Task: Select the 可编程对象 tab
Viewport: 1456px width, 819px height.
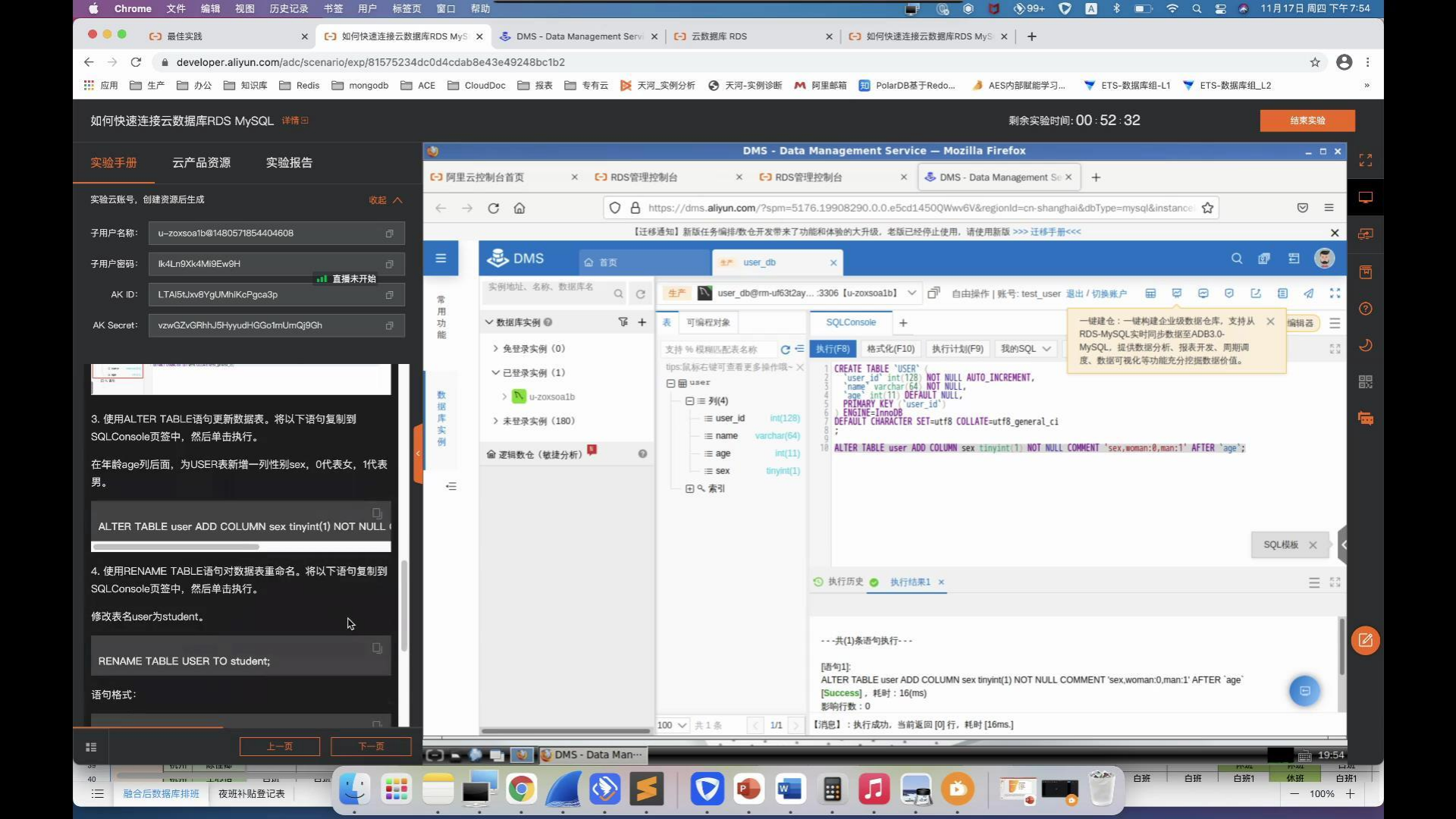Action: pyautogui.click(x=708, y=323)
